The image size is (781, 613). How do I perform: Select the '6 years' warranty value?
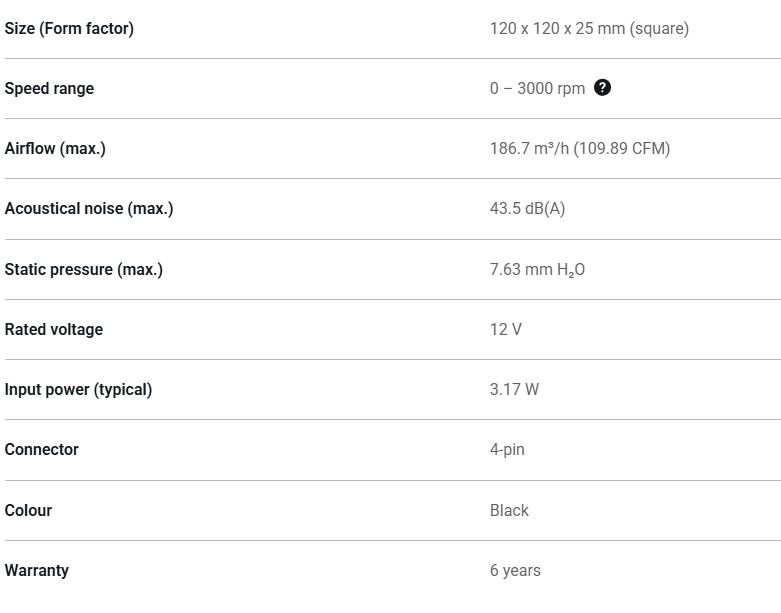(515, 571)
